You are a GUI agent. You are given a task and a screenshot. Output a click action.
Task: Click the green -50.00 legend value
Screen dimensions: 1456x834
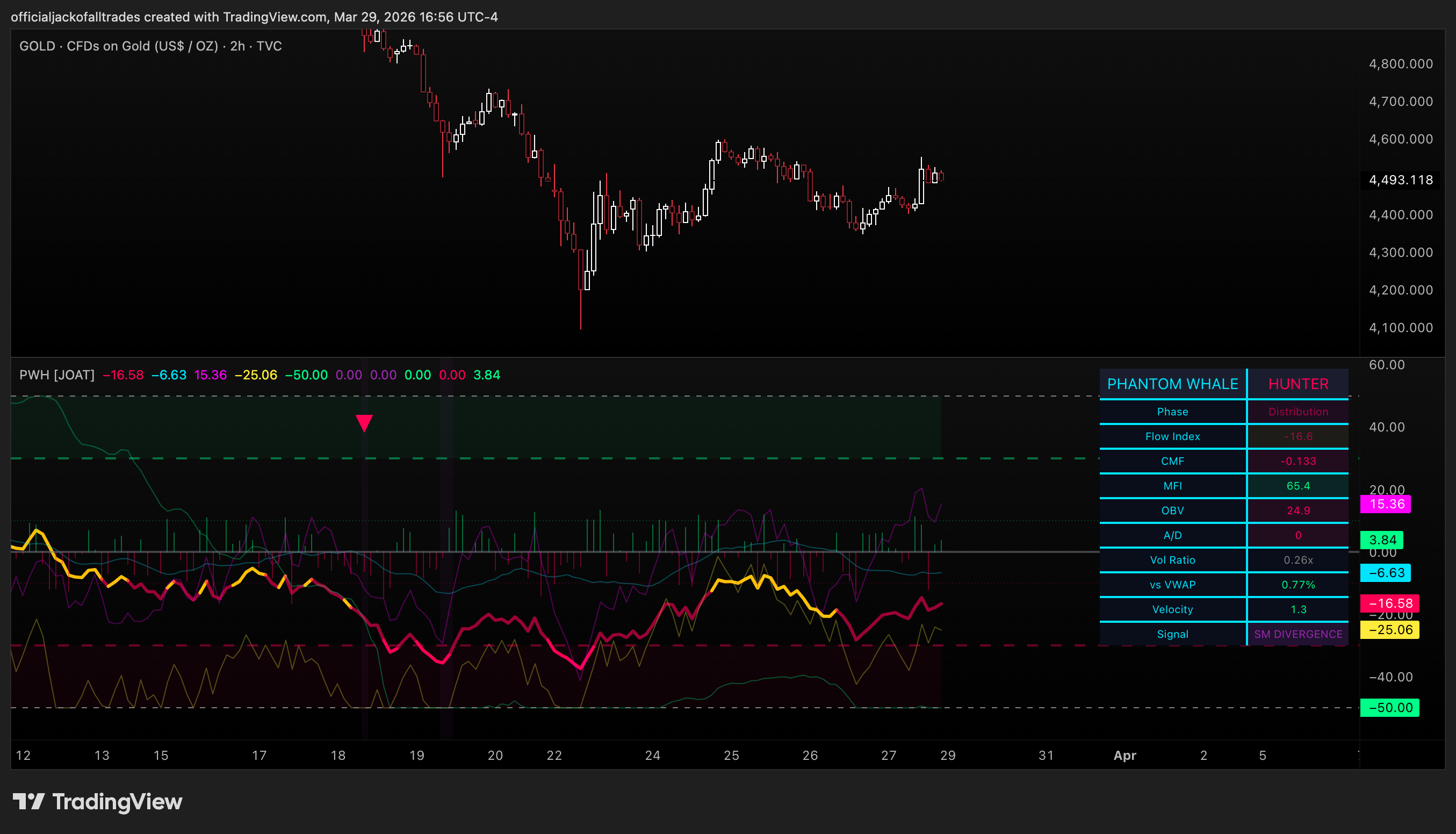click(306, 375)
